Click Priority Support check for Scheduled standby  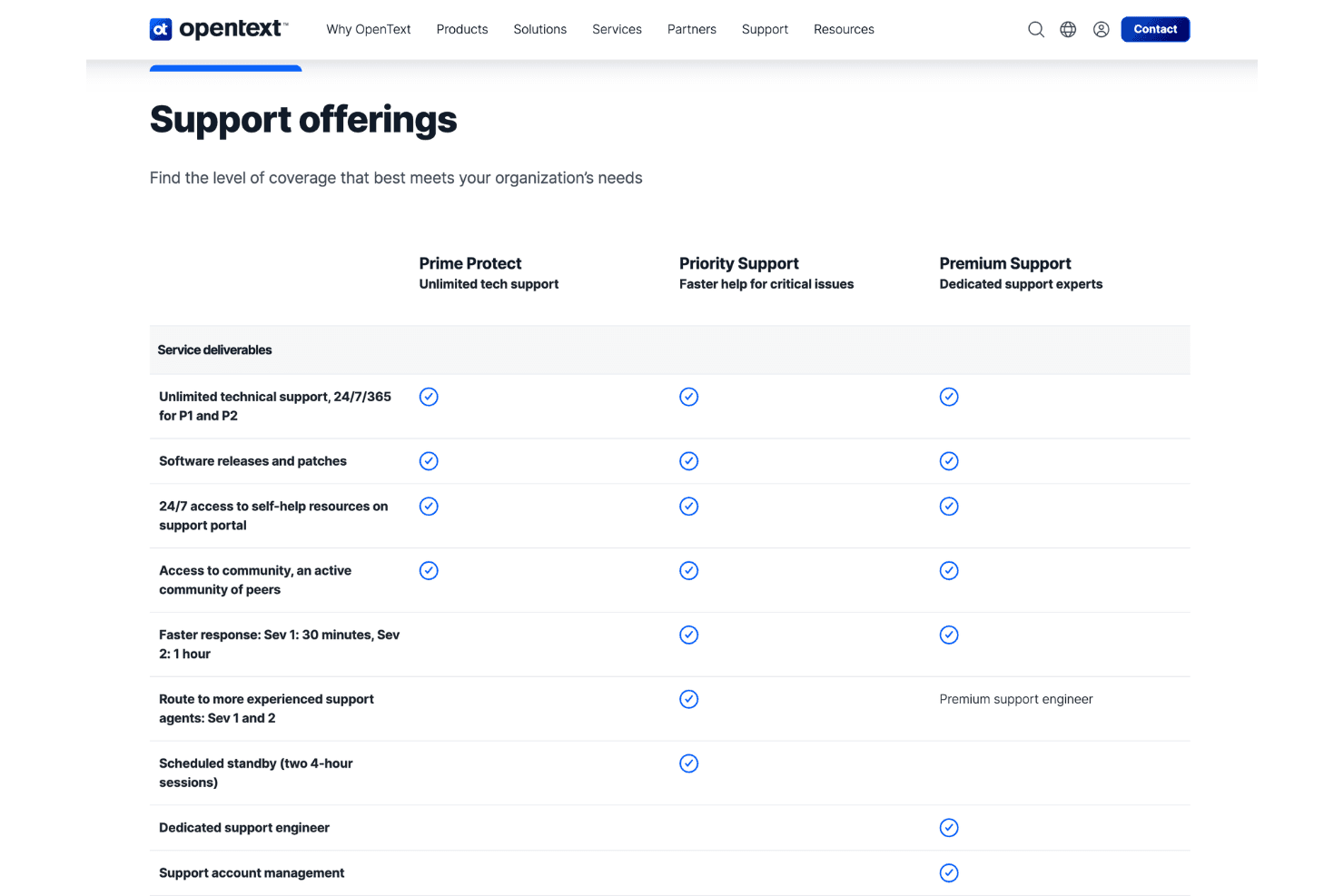tap(689, 763)
